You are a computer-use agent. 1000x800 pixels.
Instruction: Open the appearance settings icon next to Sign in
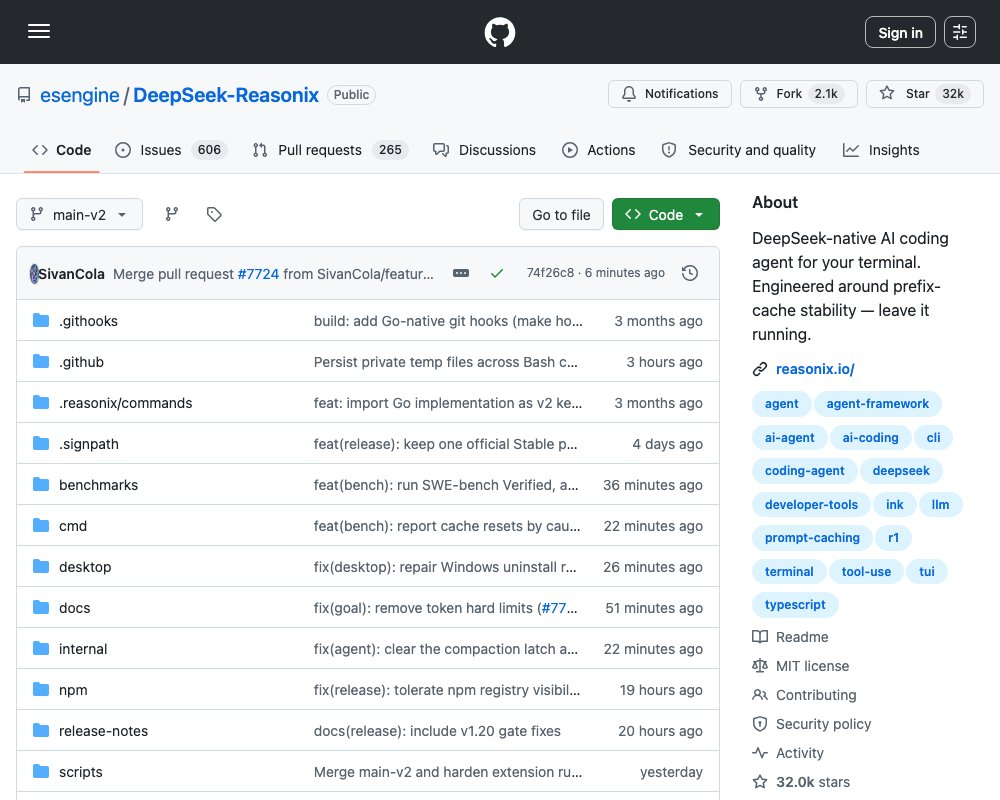960,32
